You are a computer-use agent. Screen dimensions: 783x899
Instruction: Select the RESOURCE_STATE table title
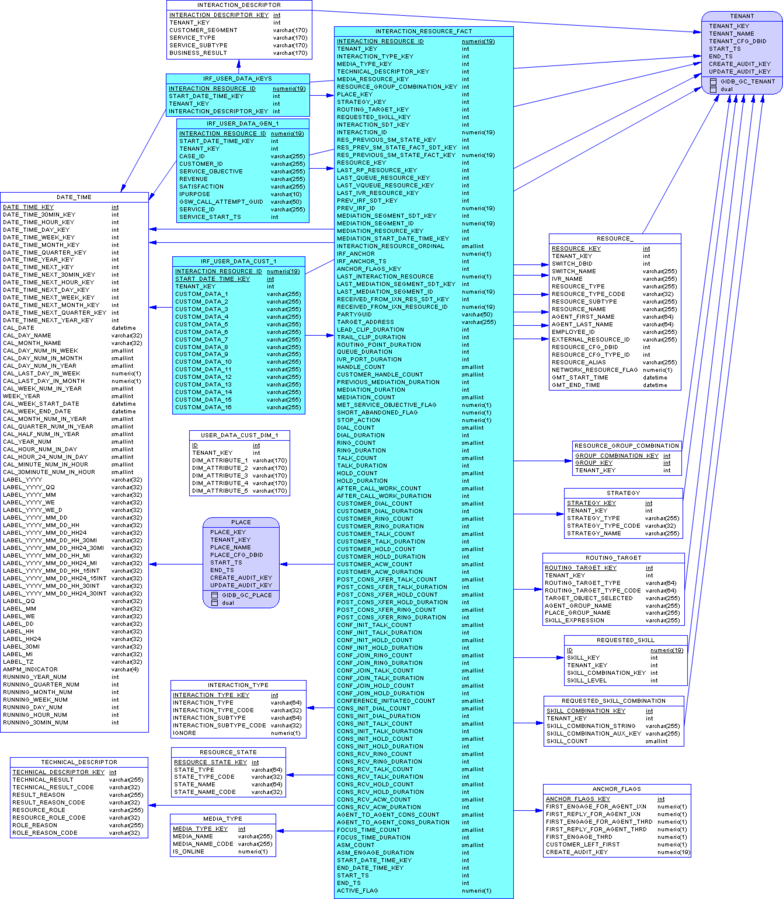[228, 752]
